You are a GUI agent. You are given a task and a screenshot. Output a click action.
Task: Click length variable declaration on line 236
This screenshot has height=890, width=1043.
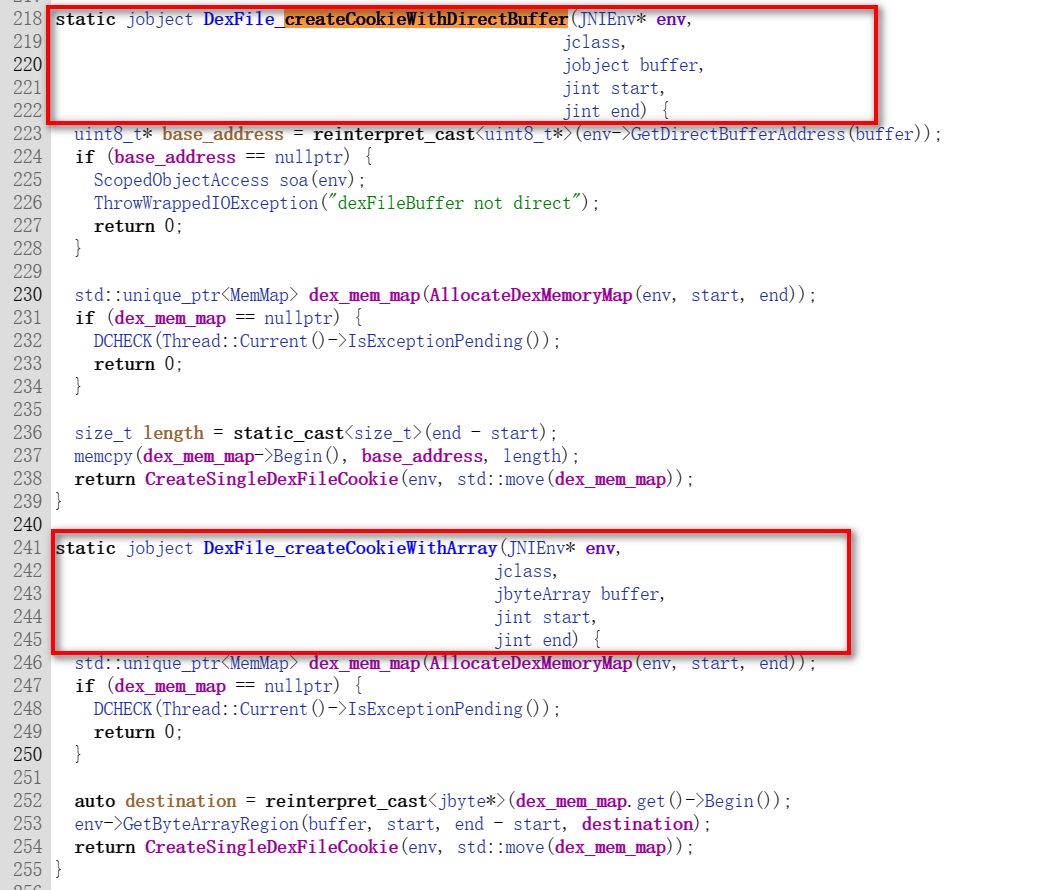[x=174, y=433]
